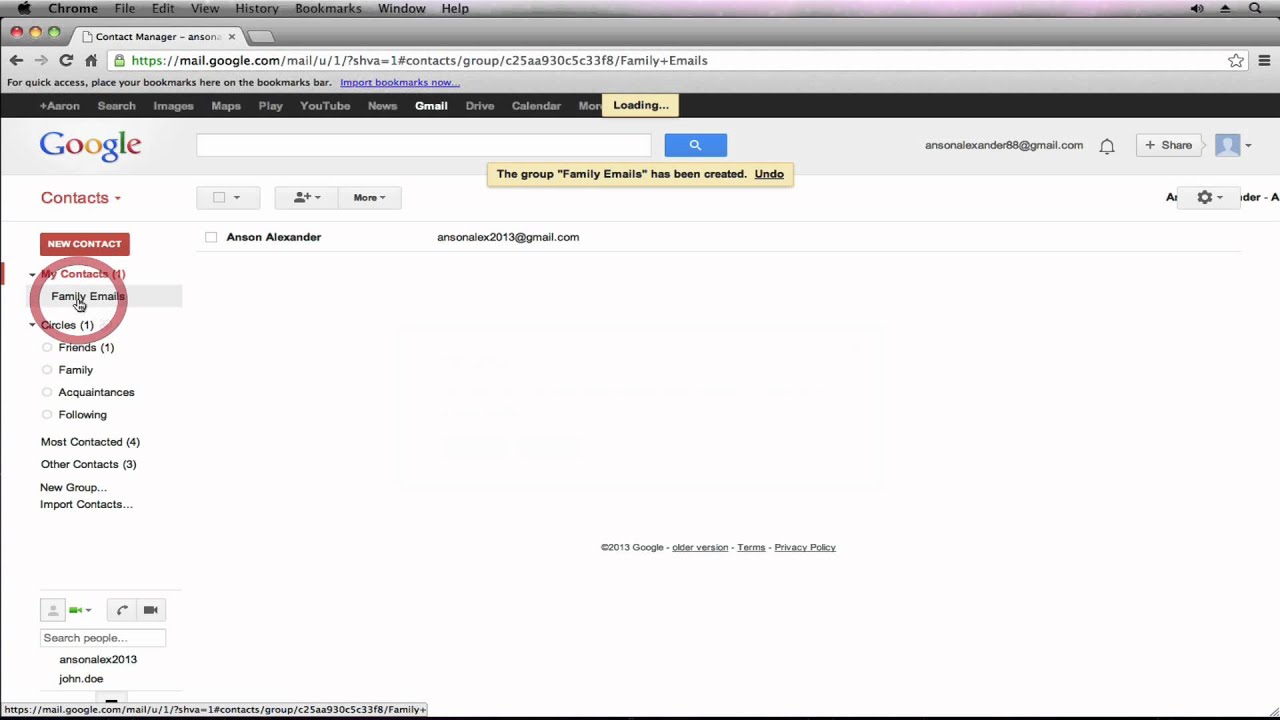Click the Home icon in browser toolbar
The image size is (1280, 720).
(x=91, y=60)
